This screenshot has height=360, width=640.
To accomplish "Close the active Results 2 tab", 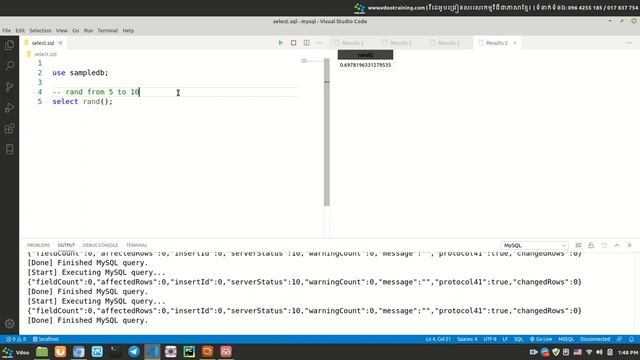I will [x=515, y=43].
